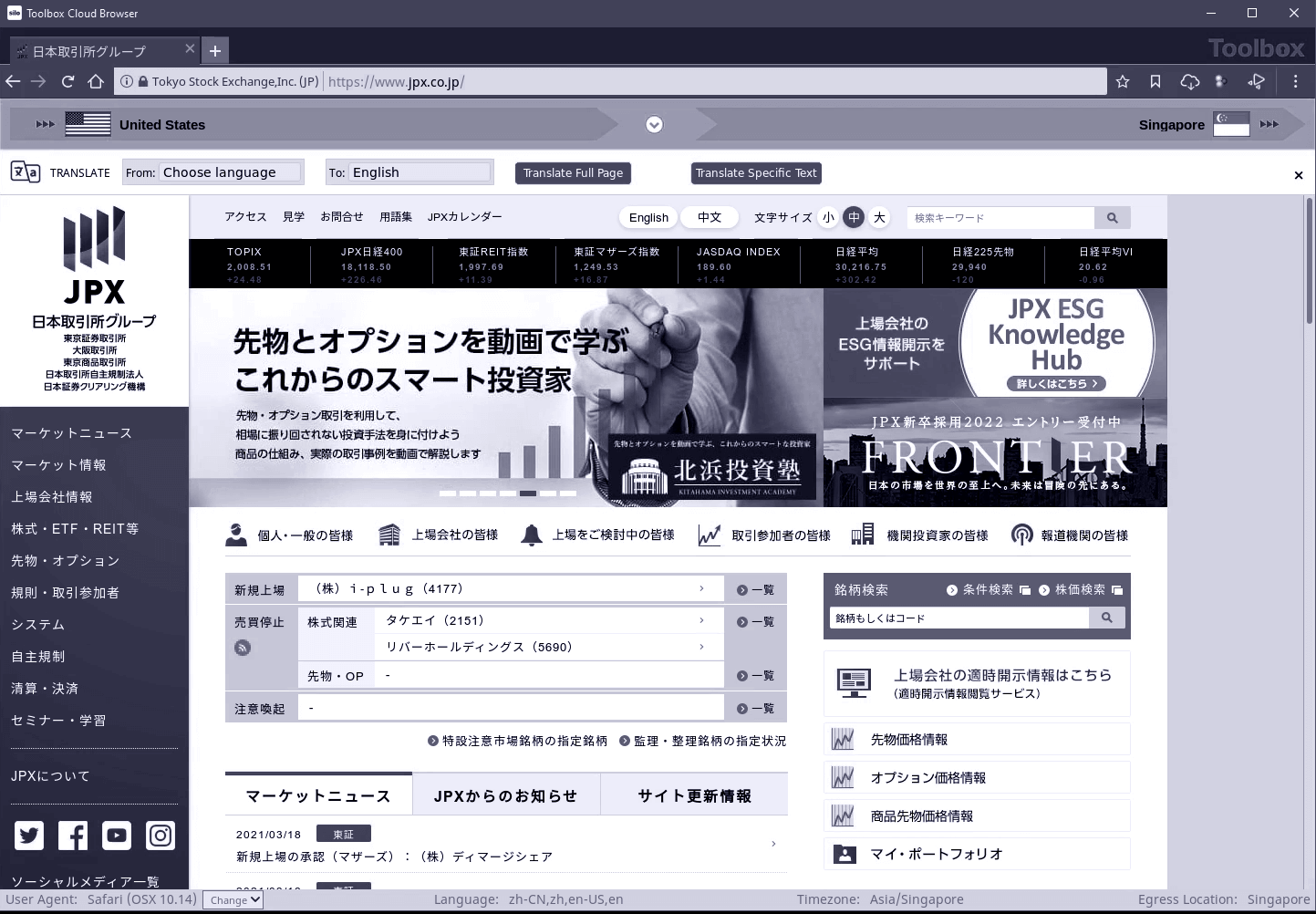
Task: Click the United States flag
Action: (x=88, y=124)
